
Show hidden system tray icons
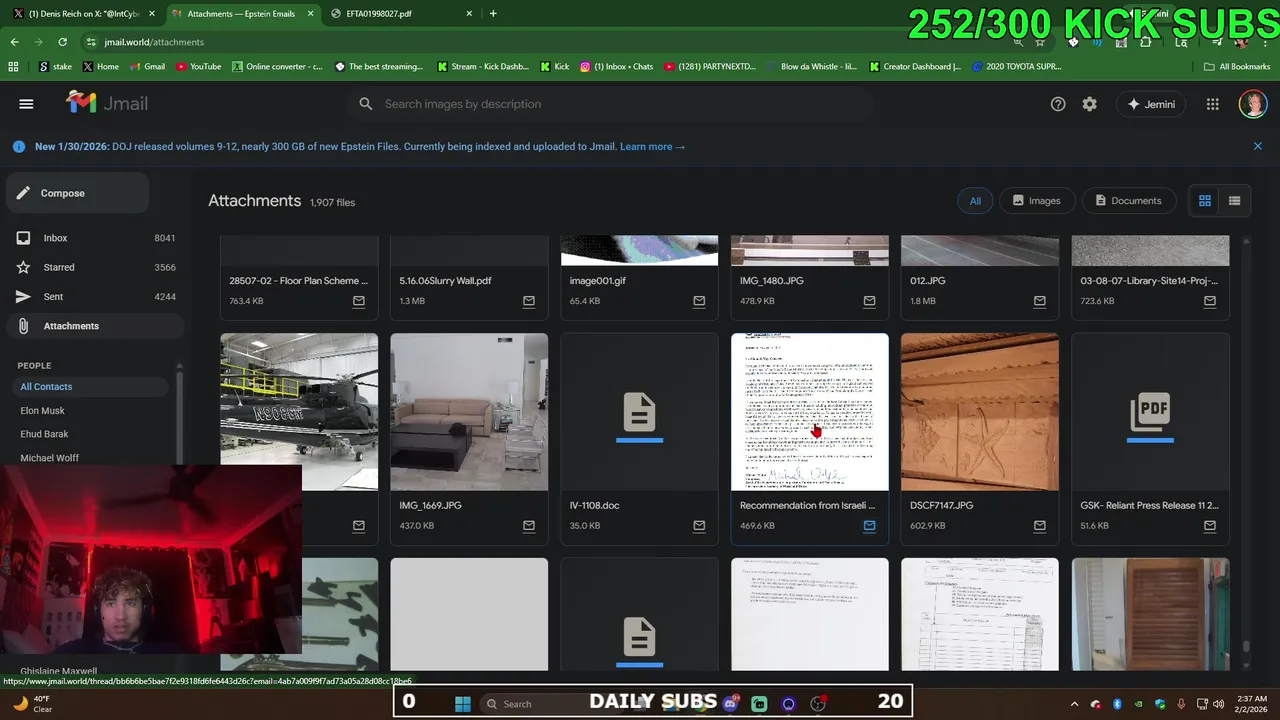[x=1075, y=704]
